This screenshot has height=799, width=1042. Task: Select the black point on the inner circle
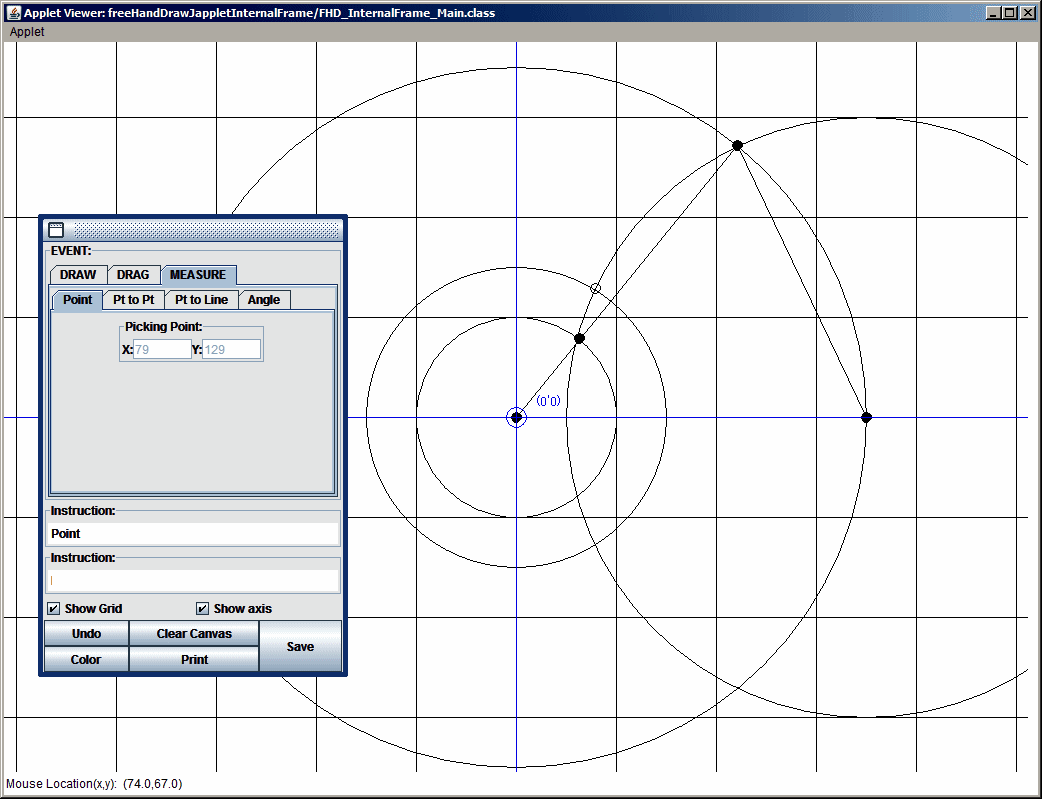click(x=579, y=338)
